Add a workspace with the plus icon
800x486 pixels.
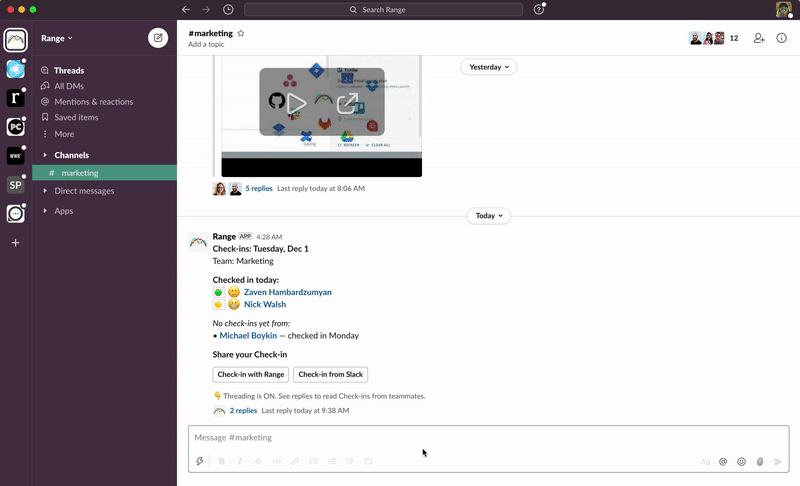pos(15,243)
